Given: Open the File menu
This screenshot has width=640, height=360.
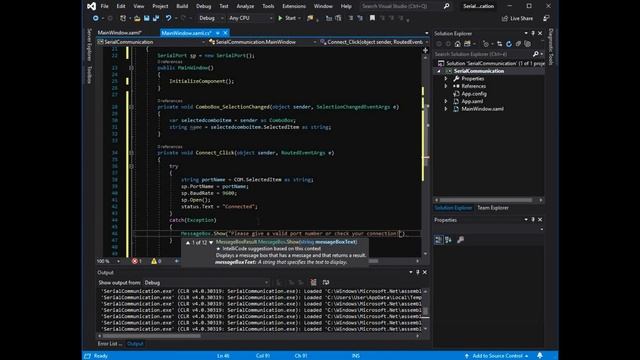Looking at the screenshot, I should tap(104, 6).
